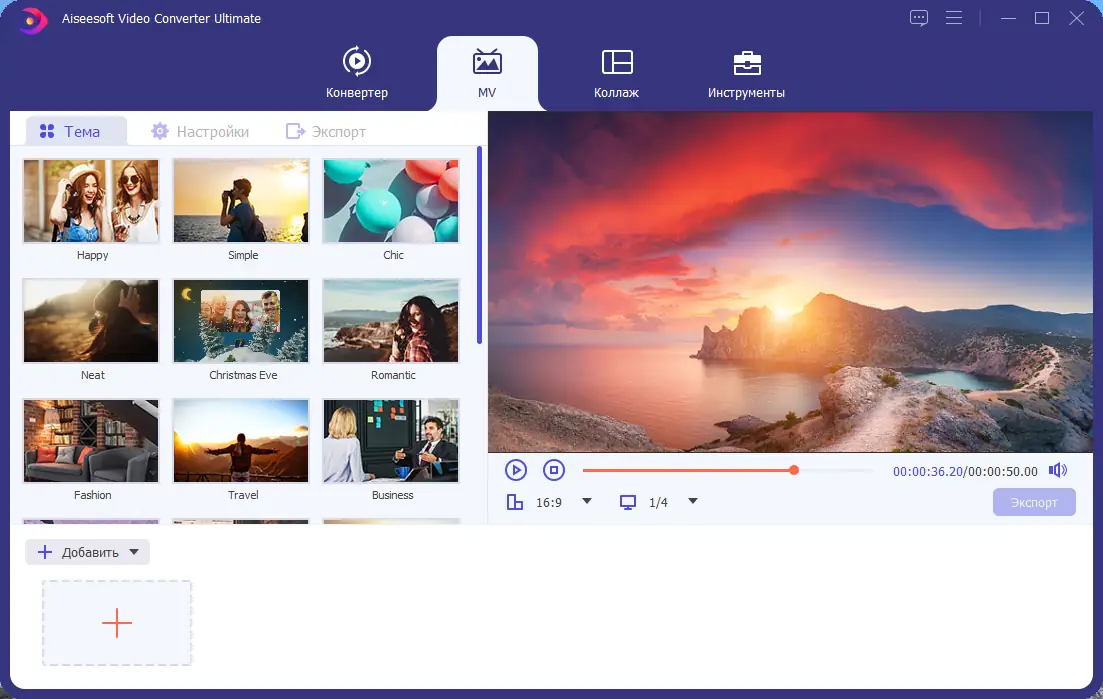Select the Neat theme thumbnail
This screenshot has height=699, width=1103.
tap(91, 321)
